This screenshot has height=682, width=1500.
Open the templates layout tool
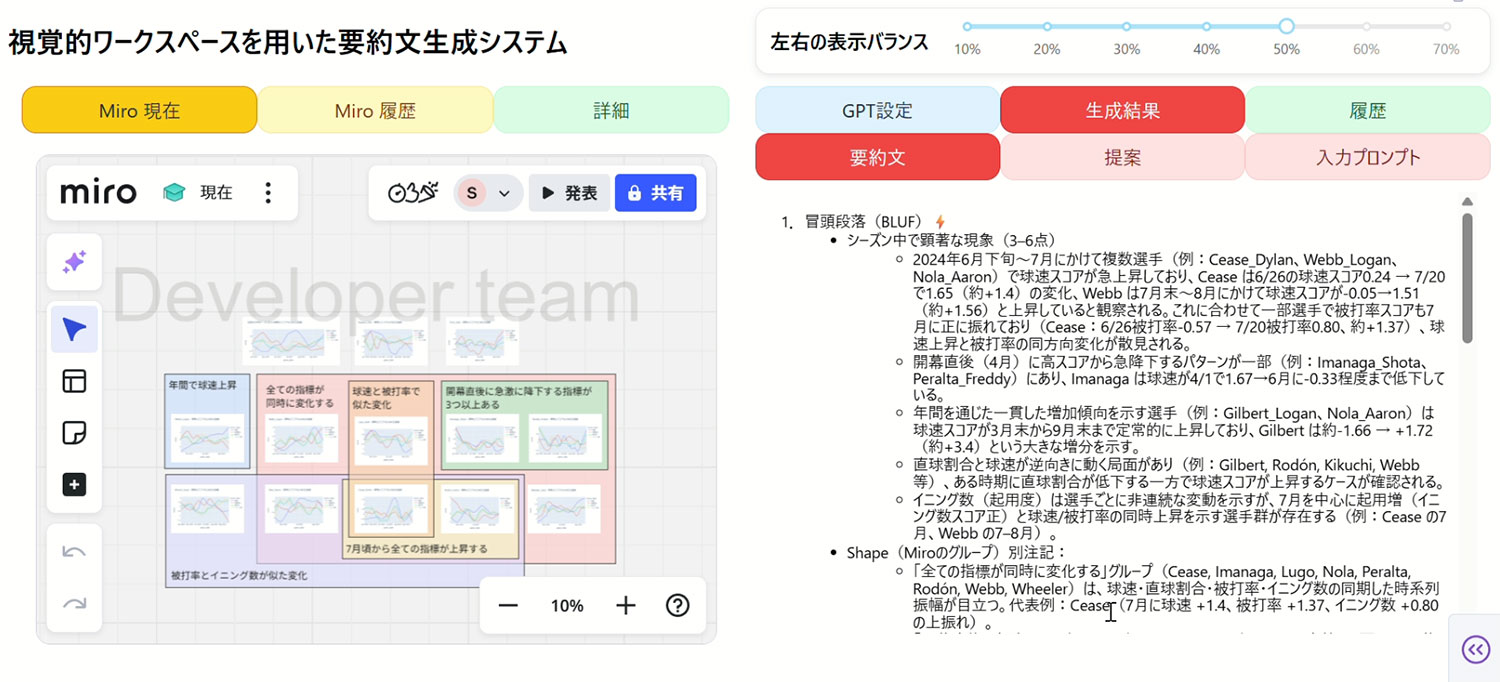(x=75, y=381)
